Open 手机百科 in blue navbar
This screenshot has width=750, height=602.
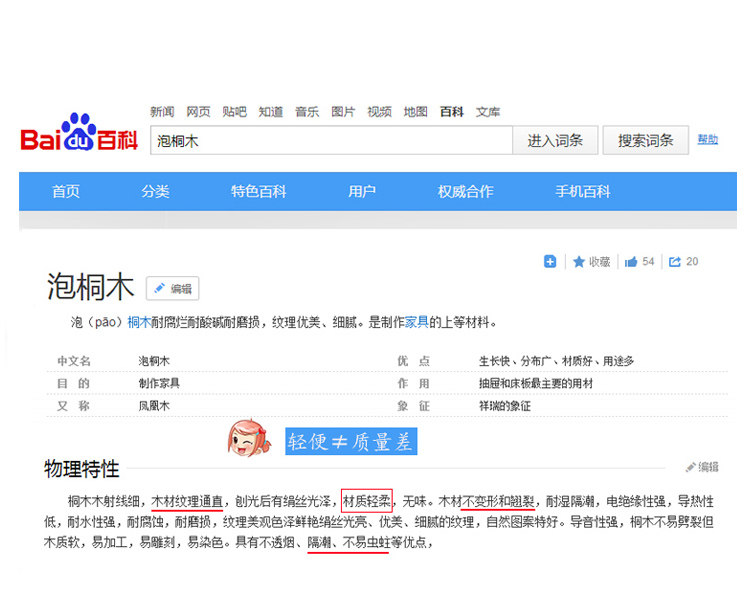[583, 191]
